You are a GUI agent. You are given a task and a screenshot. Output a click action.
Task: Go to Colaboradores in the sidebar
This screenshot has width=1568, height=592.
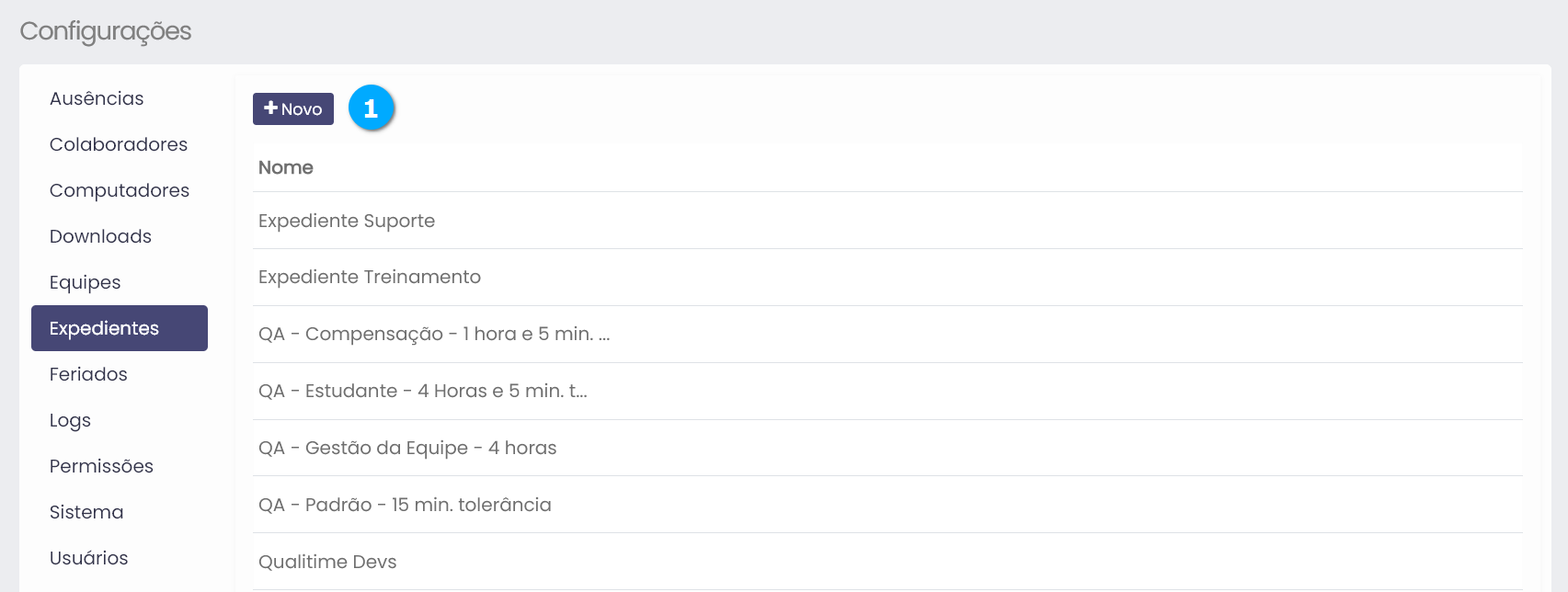[119, 144]
